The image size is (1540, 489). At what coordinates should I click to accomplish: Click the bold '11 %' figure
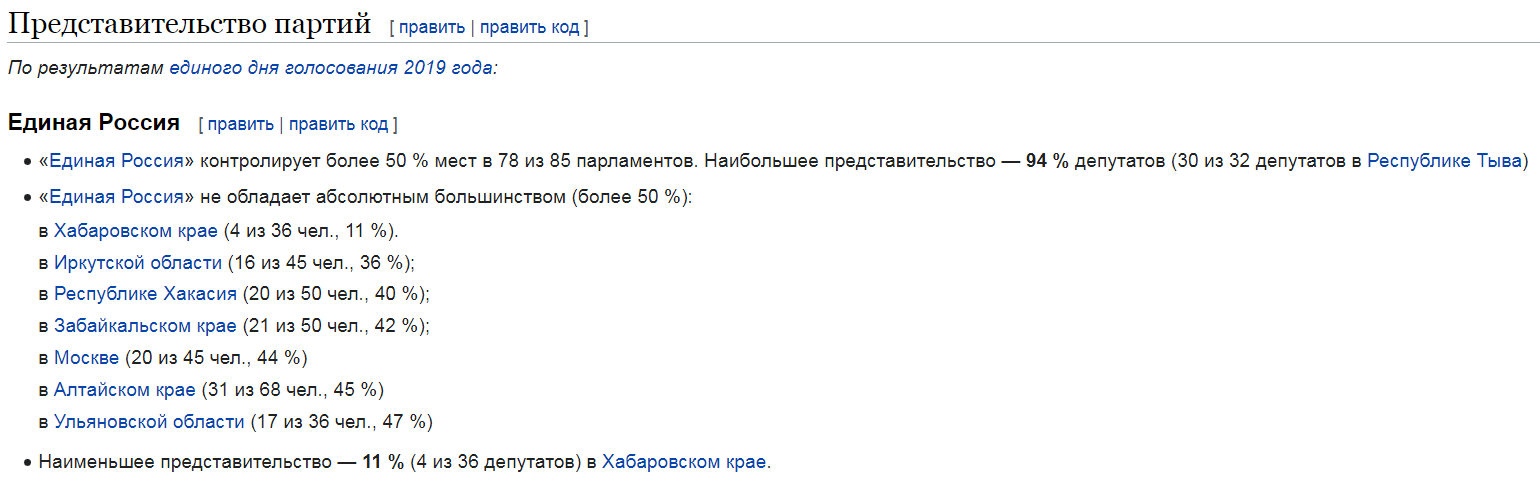coord(383,462)
